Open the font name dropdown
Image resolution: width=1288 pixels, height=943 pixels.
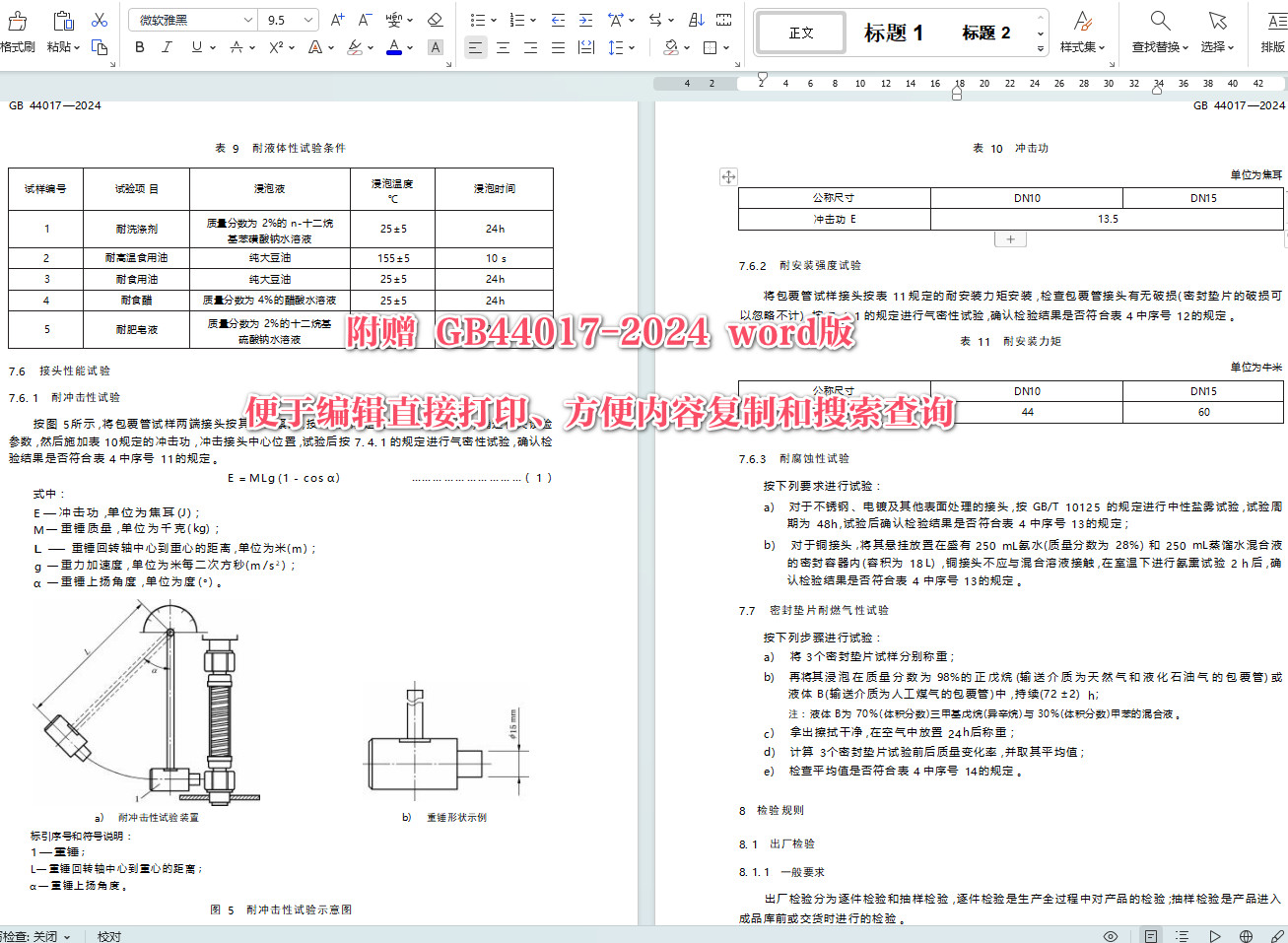pos(192,19)
